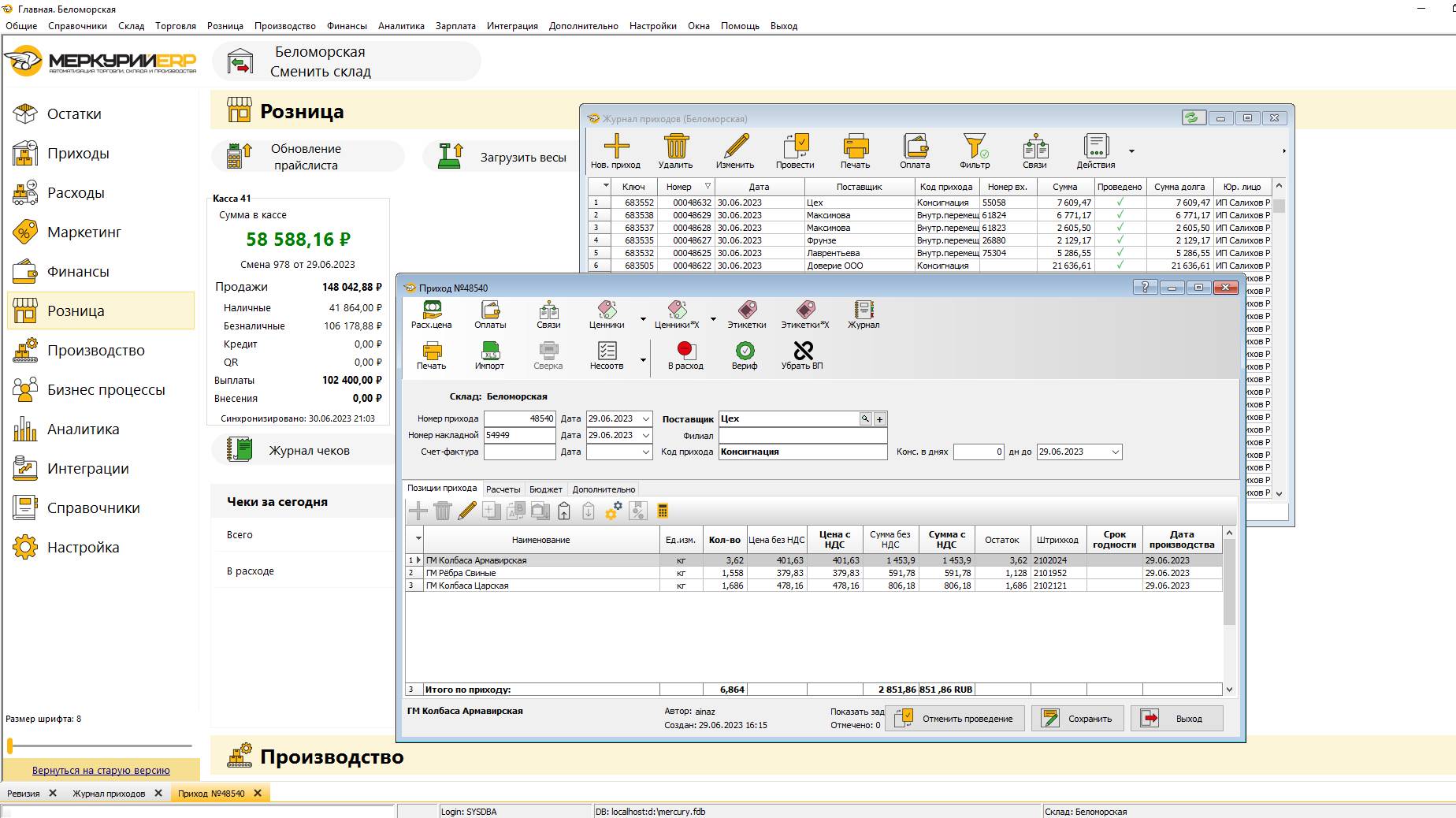Switch to the Расчеты tab
1456x818 pixels.
pyautogui.click(x=503, y=489)
